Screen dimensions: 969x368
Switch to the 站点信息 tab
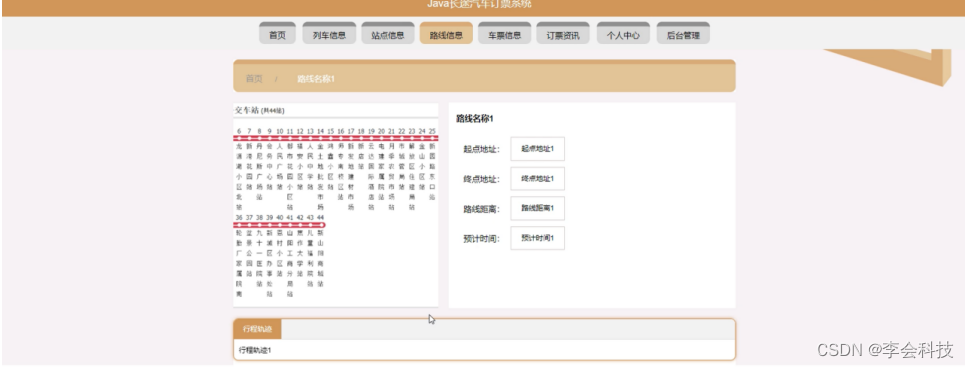coord(388,34)
